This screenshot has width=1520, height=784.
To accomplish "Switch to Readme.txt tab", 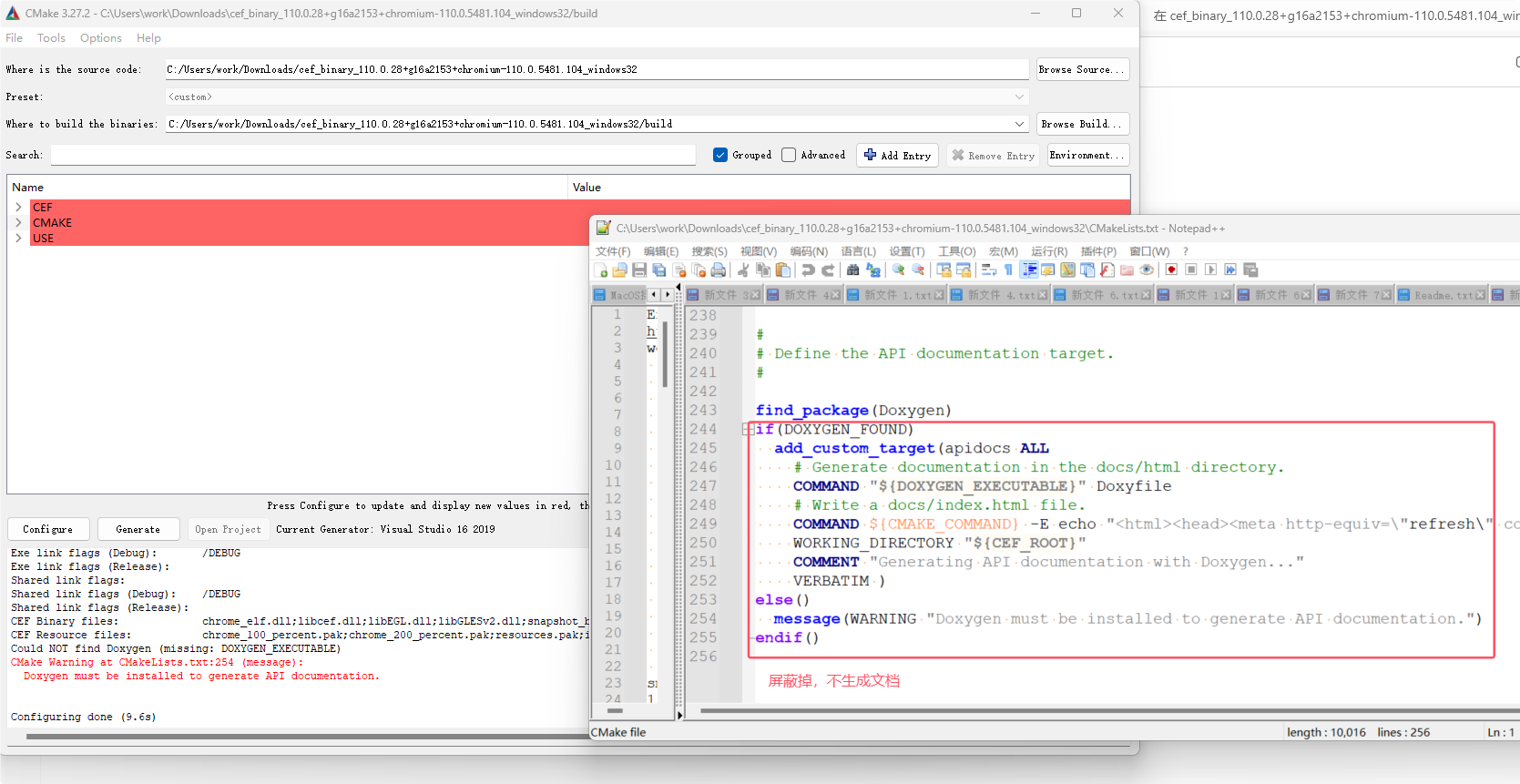I will point(1443,295).
